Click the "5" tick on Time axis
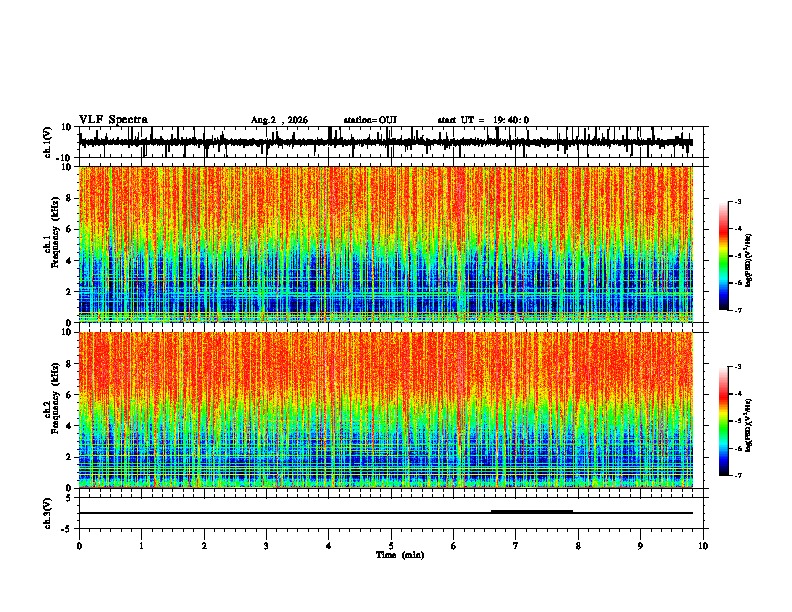 pyautogui.click(x=391, y=546)
